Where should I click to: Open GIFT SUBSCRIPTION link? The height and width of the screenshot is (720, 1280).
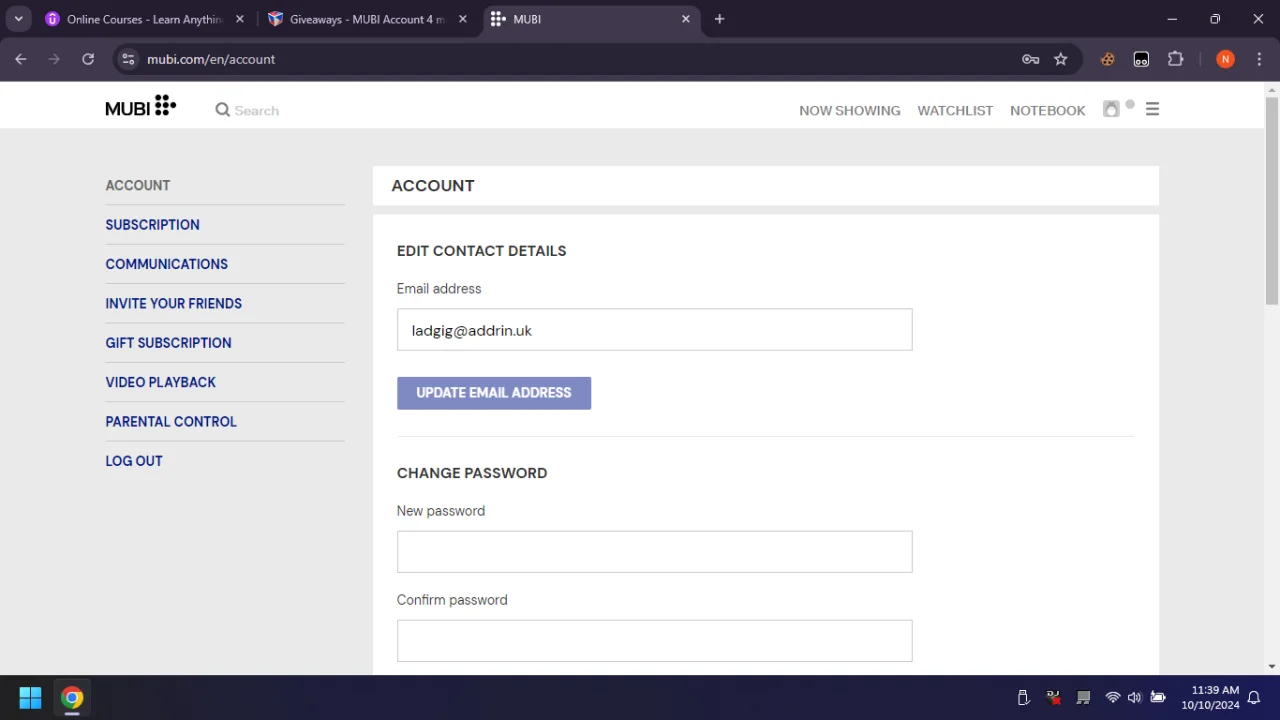point(169,343)
